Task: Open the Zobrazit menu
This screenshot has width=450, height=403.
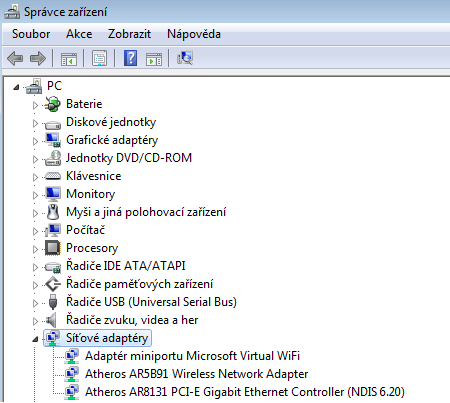Action: point(129,34)
